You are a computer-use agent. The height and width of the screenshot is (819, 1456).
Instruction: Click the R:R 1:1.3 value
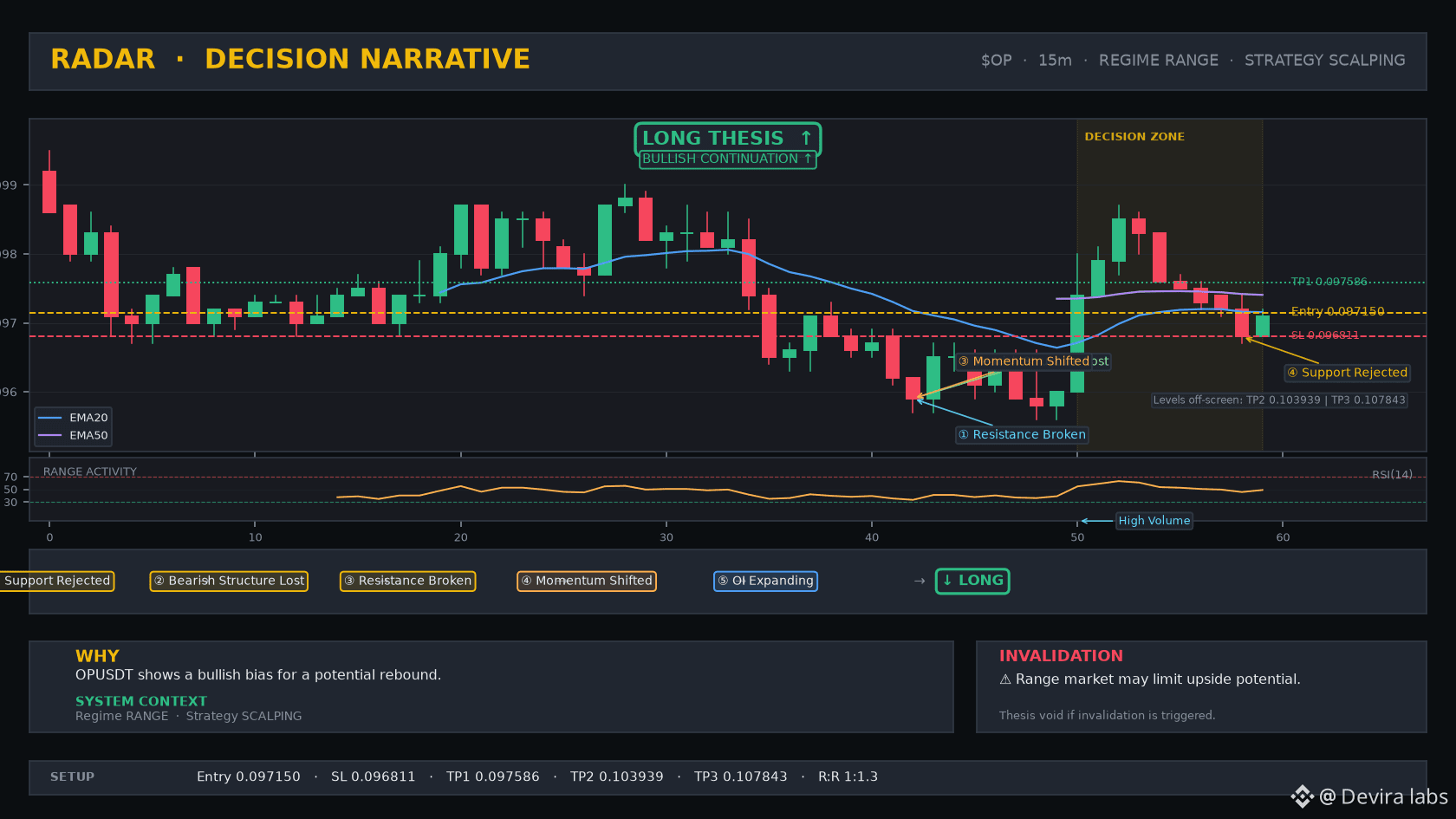tap(848, 777)
